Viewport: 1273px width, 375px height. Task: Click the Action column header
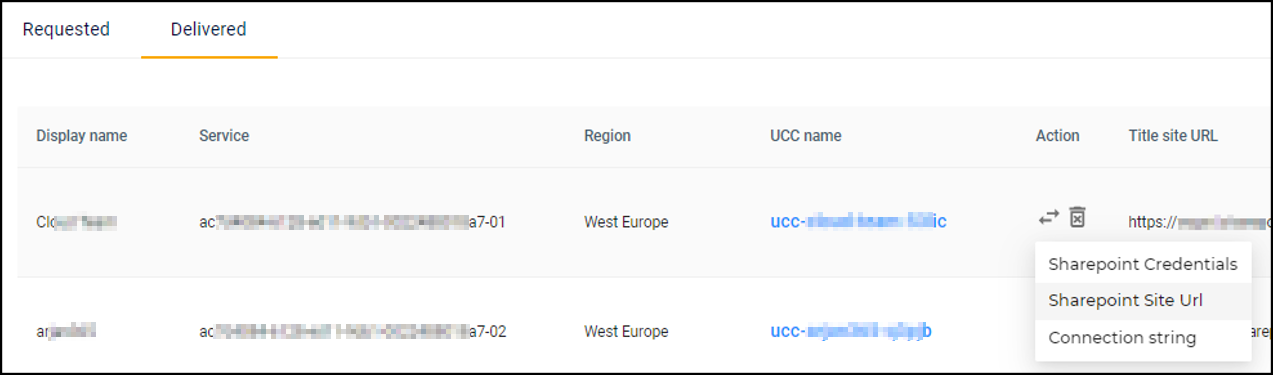(1057, 136)
